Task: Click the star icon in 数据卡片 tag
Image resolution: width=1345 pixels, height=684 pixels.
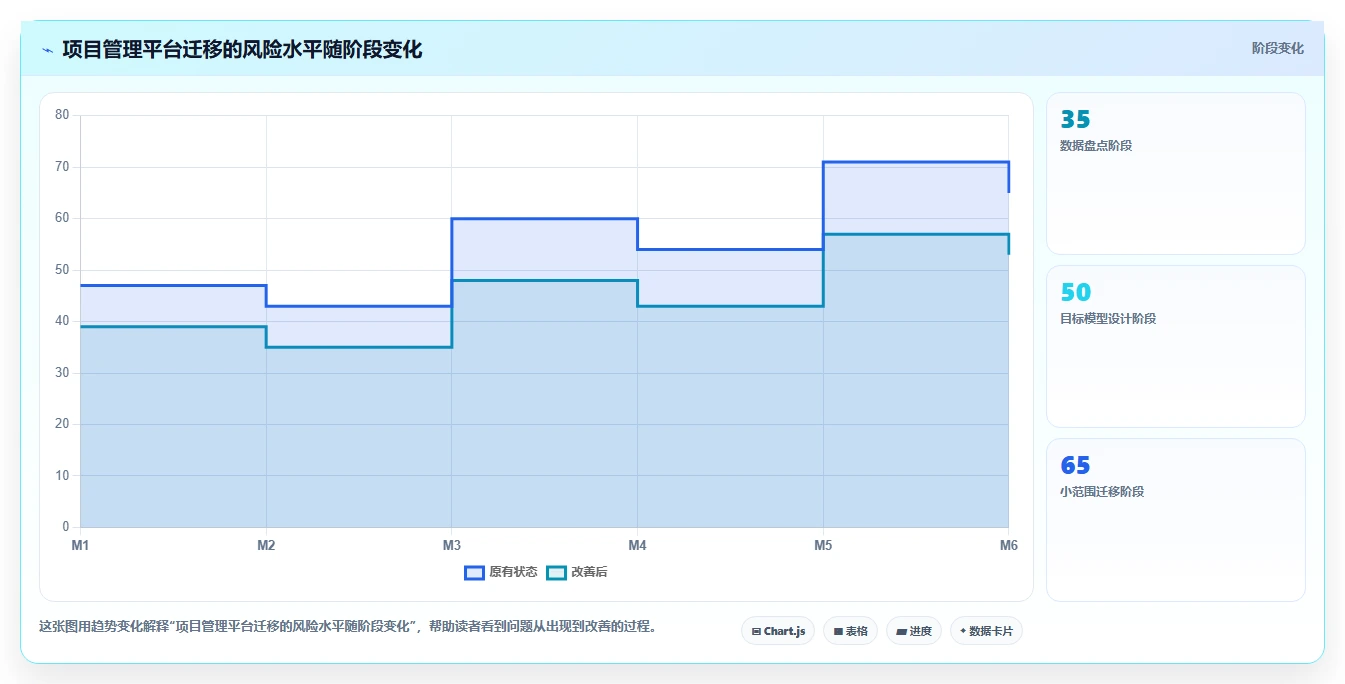Action: tap(963, 631)
